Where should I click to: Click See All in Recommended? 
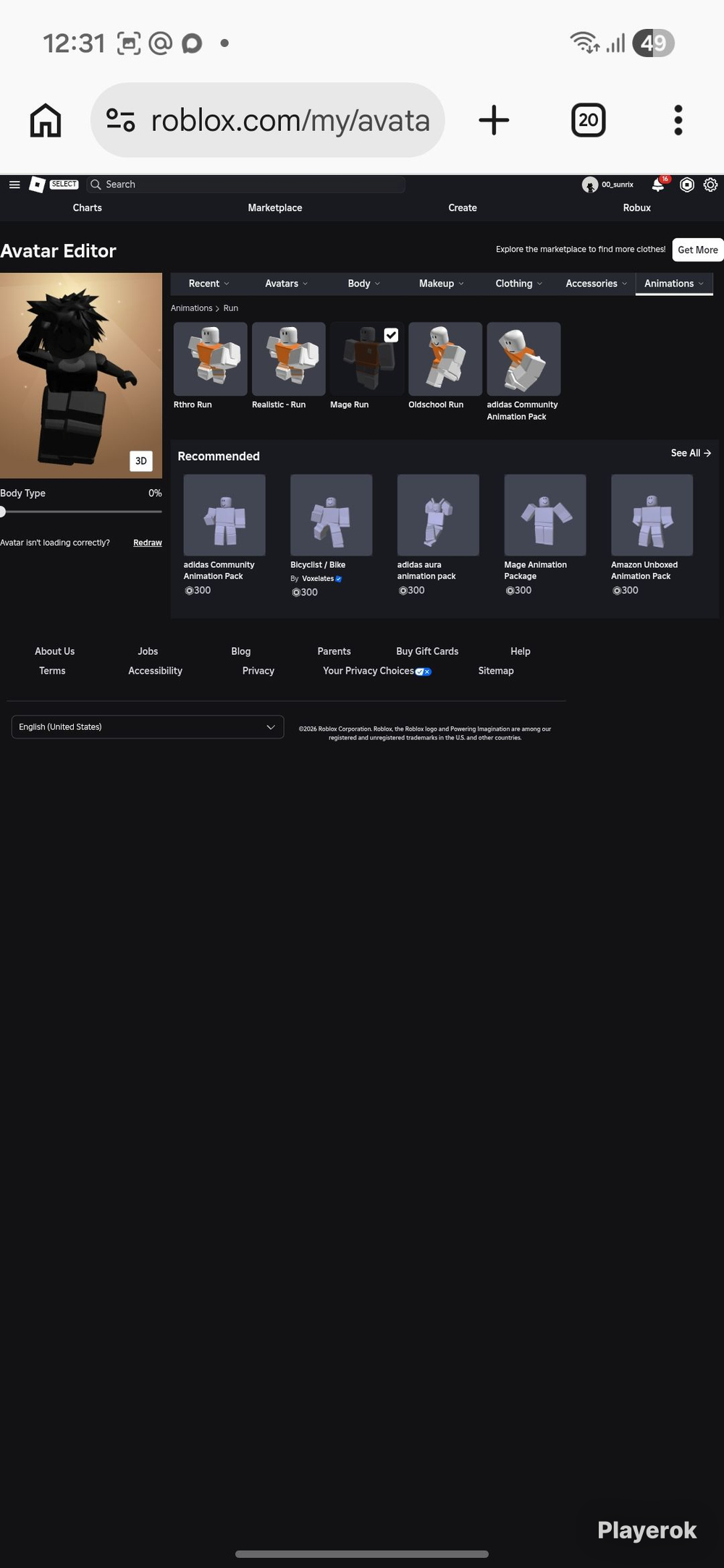click(x=691, y=453)
